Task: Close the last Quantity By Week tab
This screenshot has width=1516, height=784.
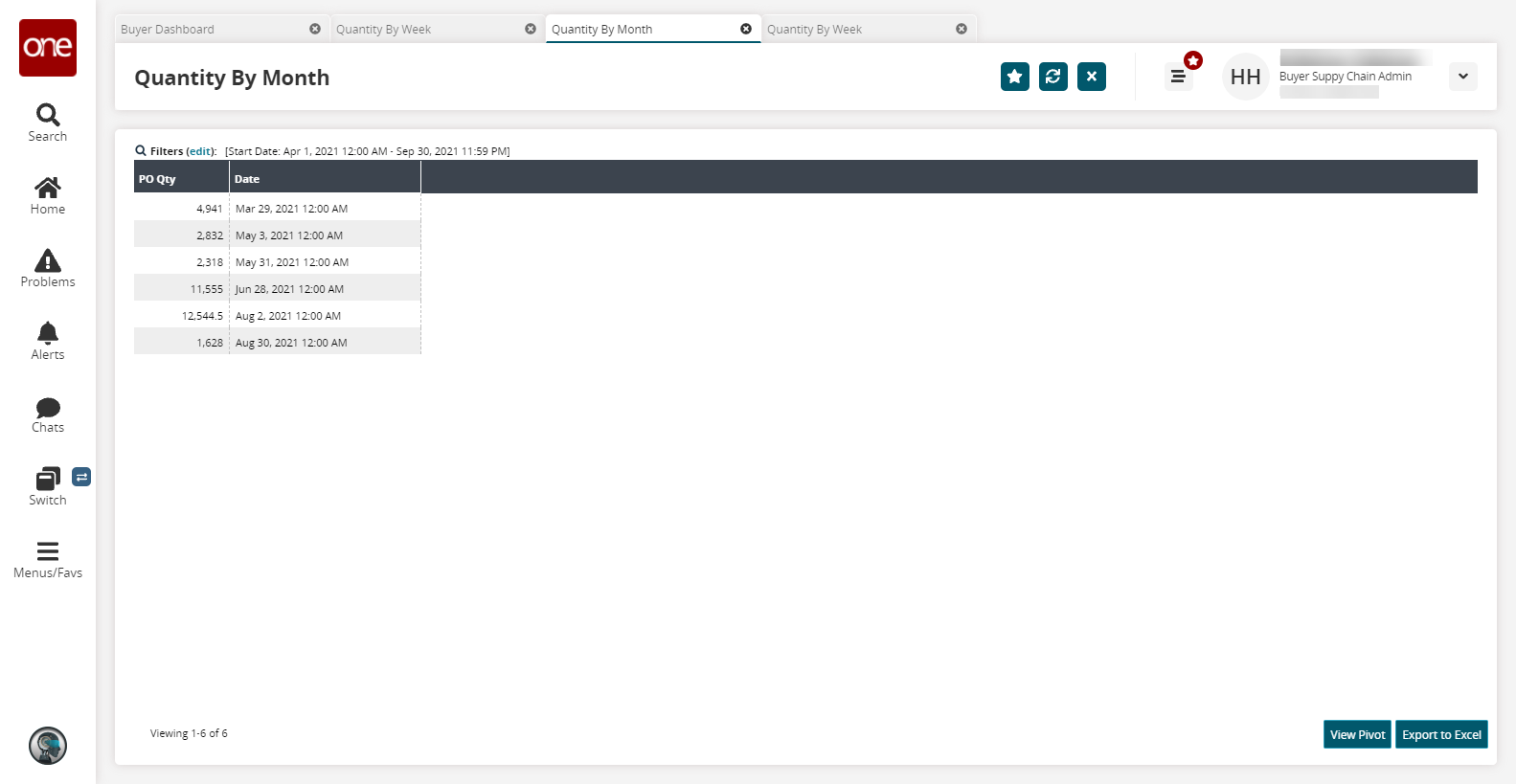Action: coord(962,29)
